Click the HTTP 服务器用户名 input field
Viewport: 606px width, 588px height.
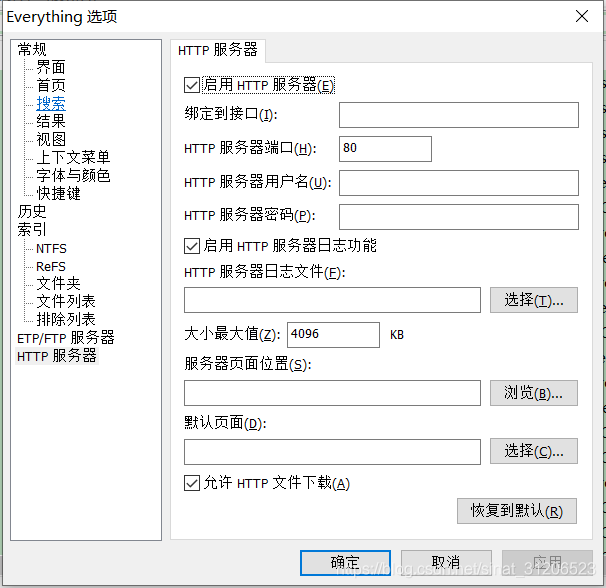coord(459,183)
